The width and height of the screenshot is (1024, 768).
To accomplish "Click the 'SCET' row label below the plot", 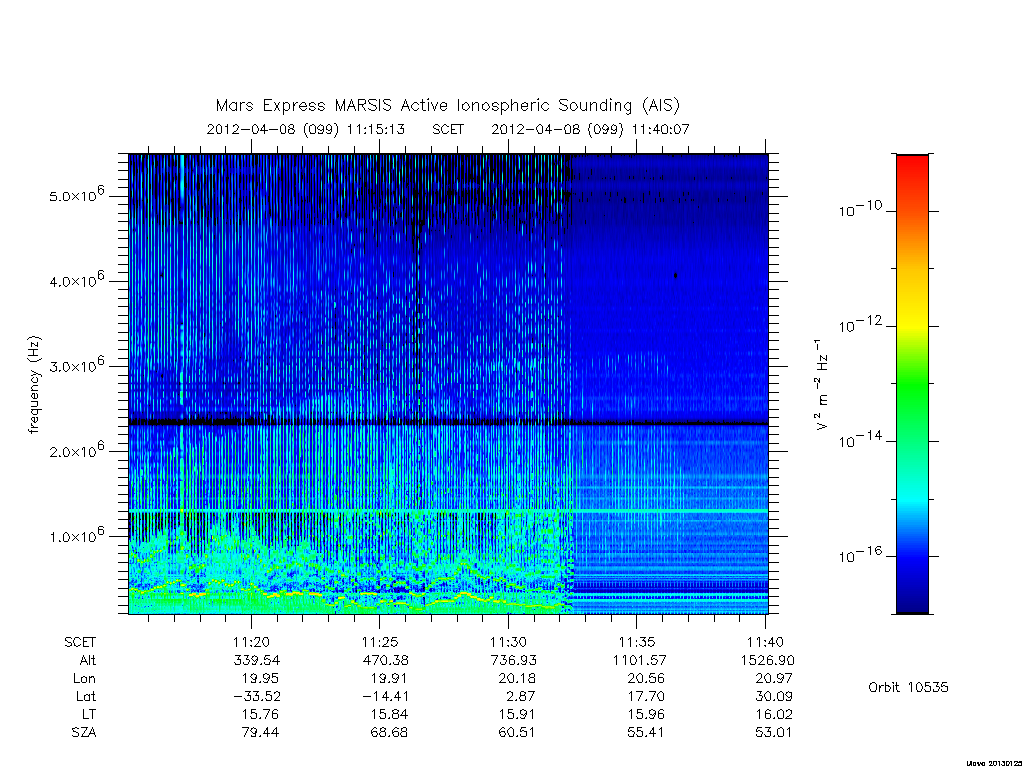I will coord(80,643).
